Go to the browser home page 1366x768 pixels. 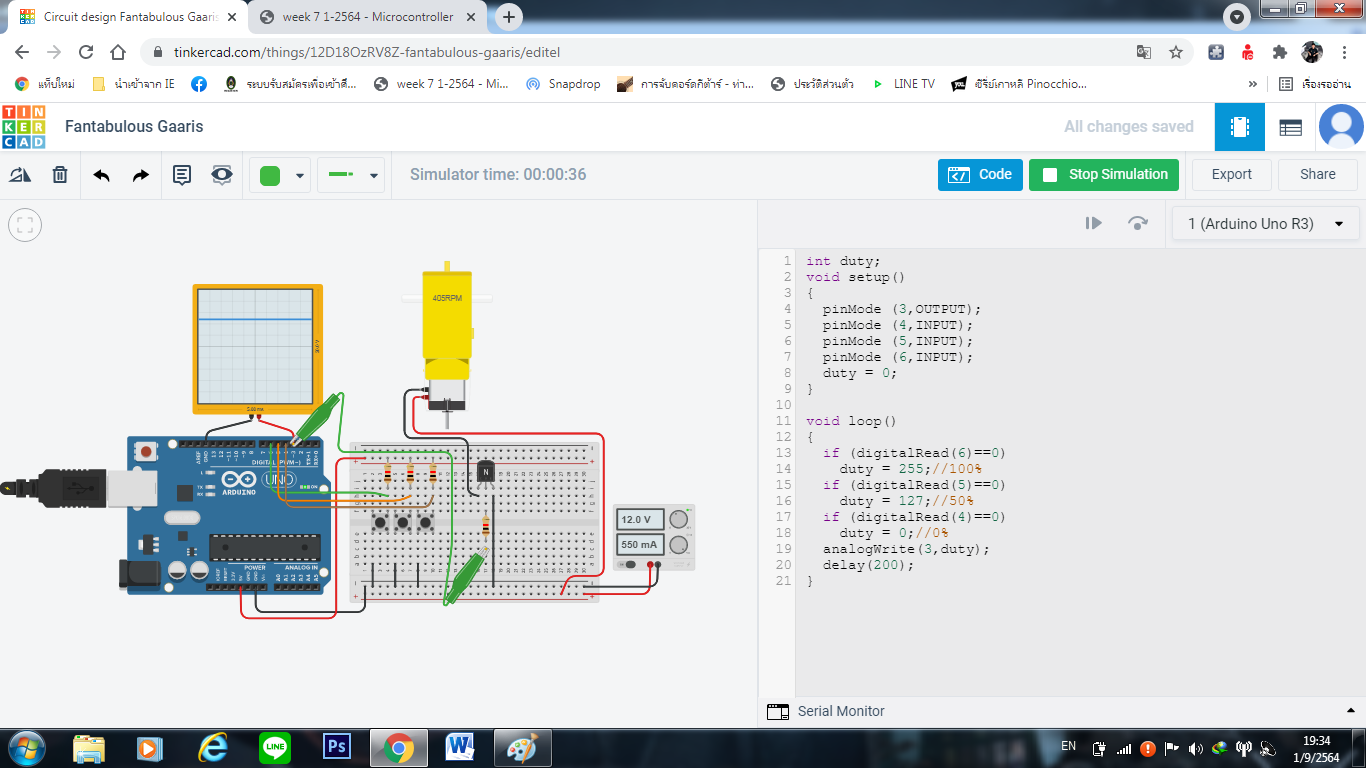(x=118, y=52)
